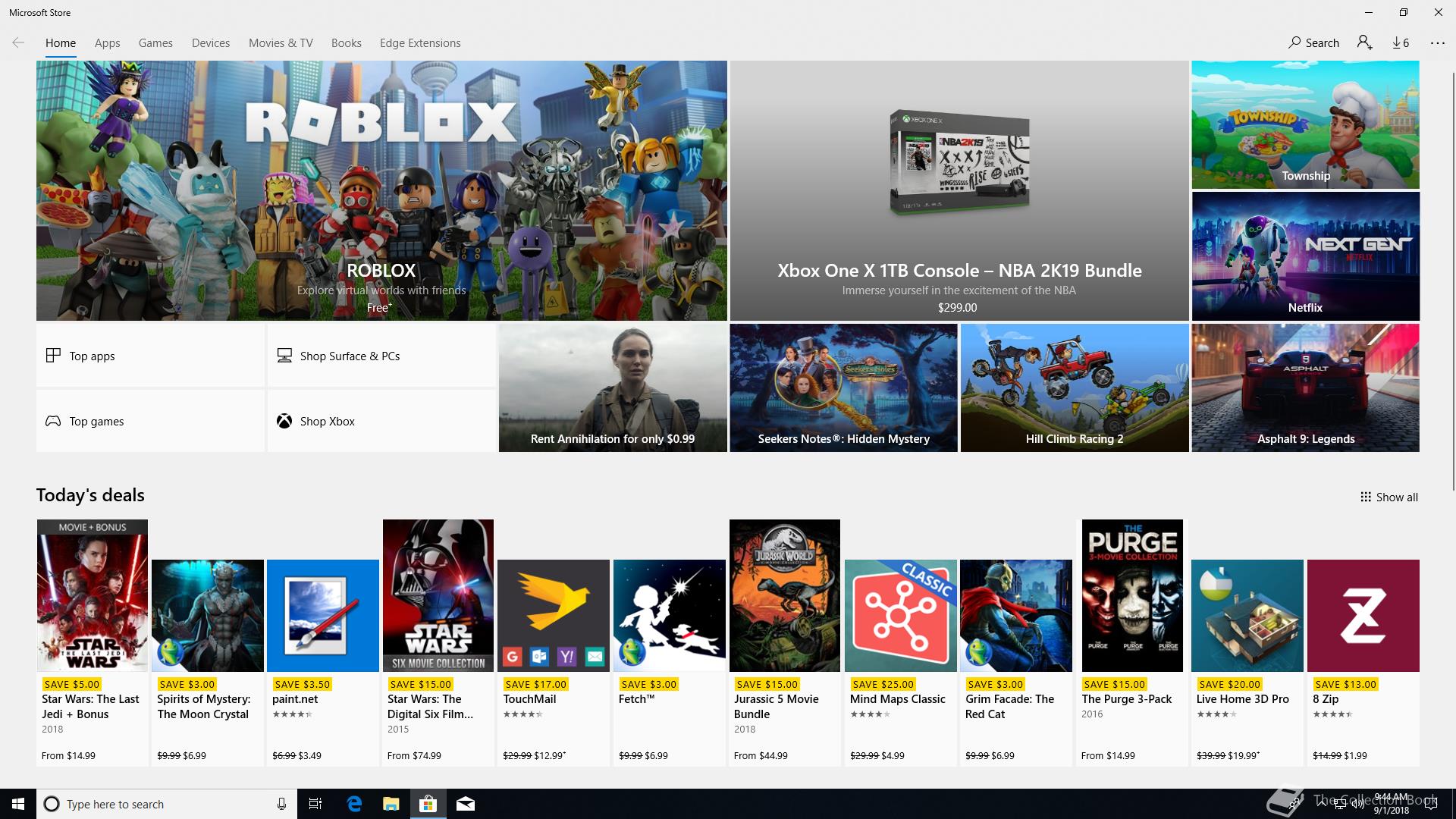Open Grim Facade: The Red Cat artwork
The width and height of the screenshot is (1456, 819).
point(1016,616)
